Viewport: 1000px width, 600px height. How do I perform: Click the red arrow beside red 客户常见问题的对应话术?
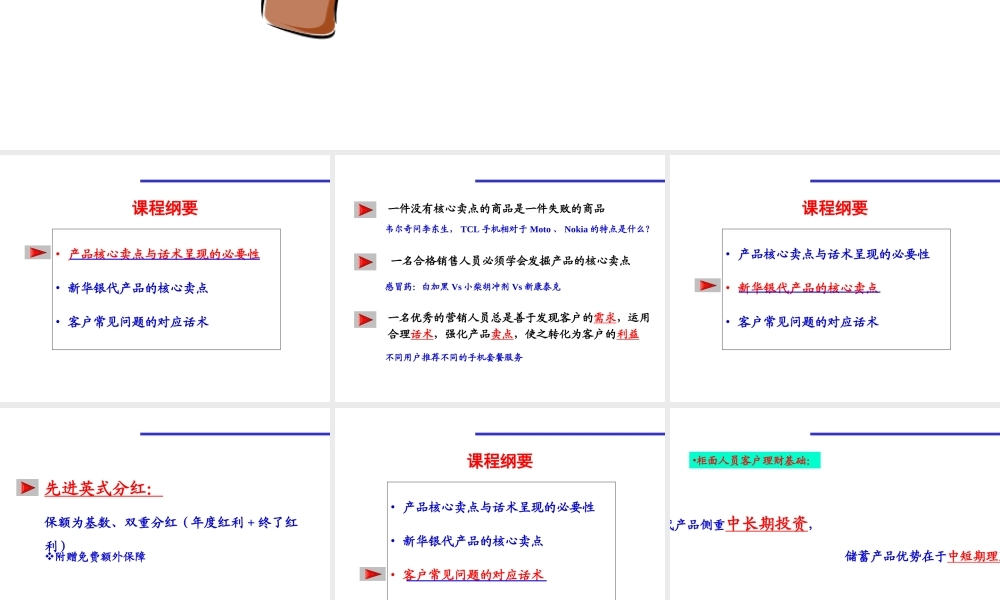coord(372,574)
